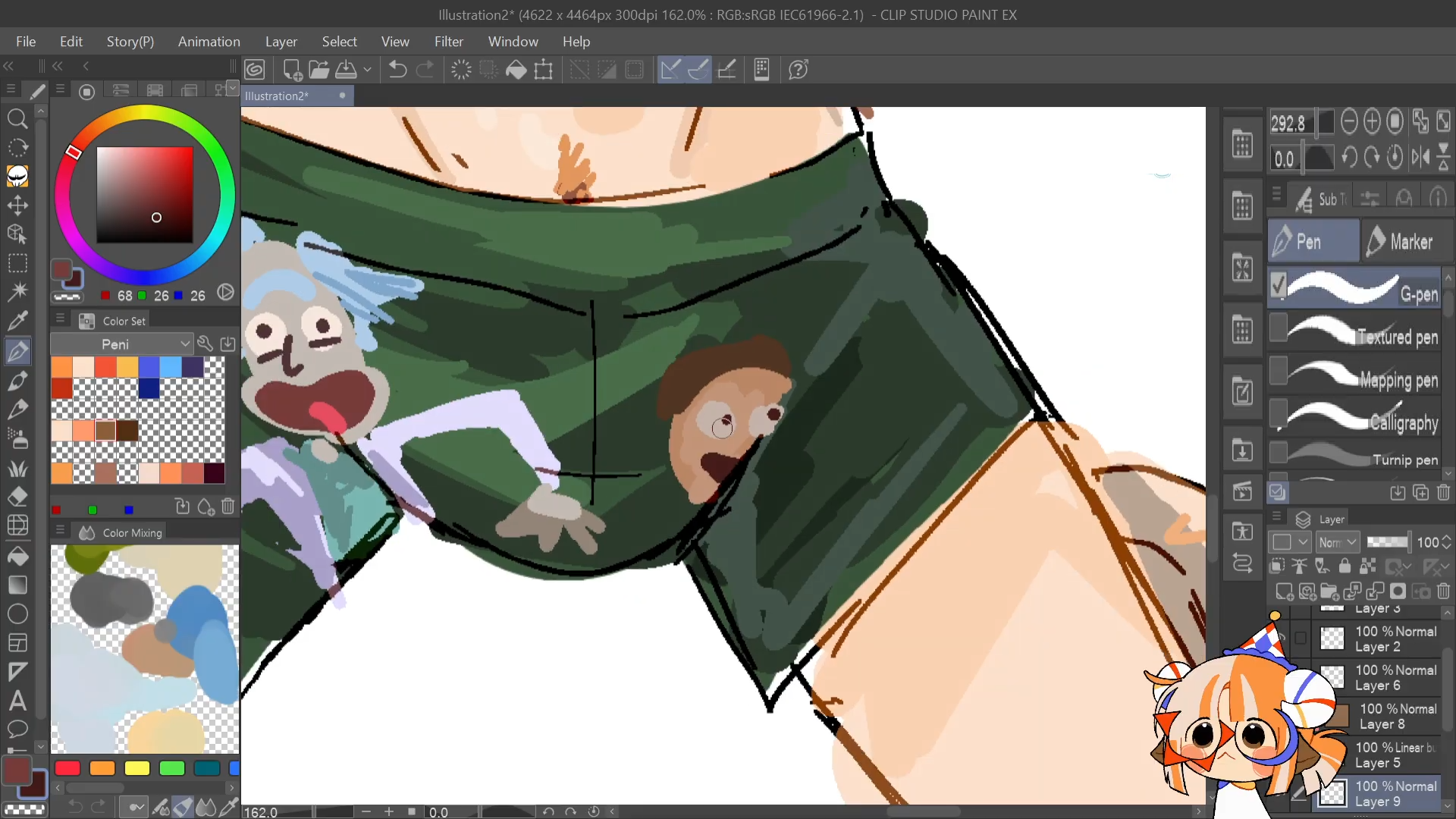1456x819 pixels.
Task: Click the Scale/Rotate transform icon
Action: [x=544, y=70]
